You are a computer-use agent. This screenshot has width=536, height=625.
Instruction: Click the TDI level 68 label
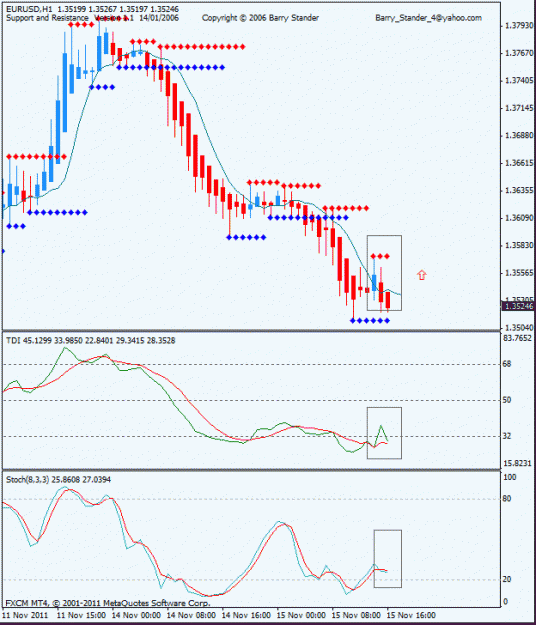[507, 364]
